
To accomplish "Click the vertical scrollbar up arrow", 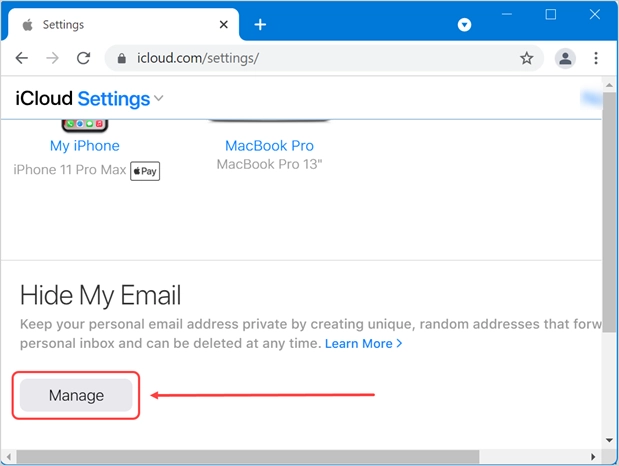I will tap(609, 85).
